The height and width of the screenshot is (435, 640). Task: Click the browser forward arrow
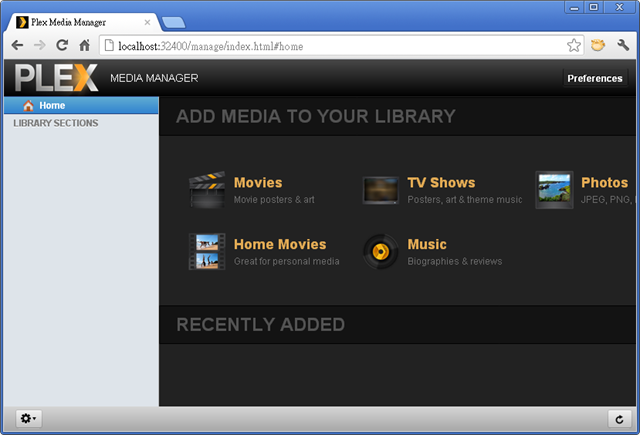pyautogui.click(x=40, y=45)
